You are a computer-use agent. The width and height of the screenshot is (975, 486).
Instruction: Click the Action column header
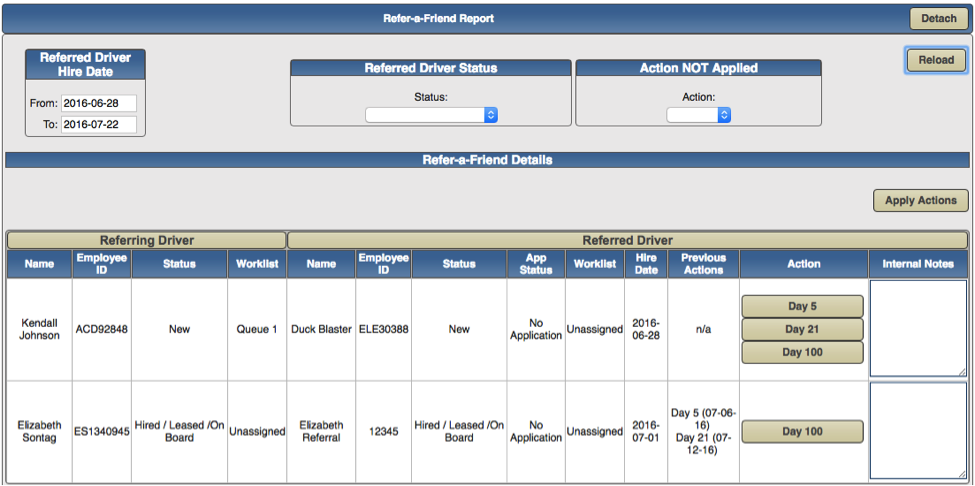pyautogui.click(x=803, y=264)
